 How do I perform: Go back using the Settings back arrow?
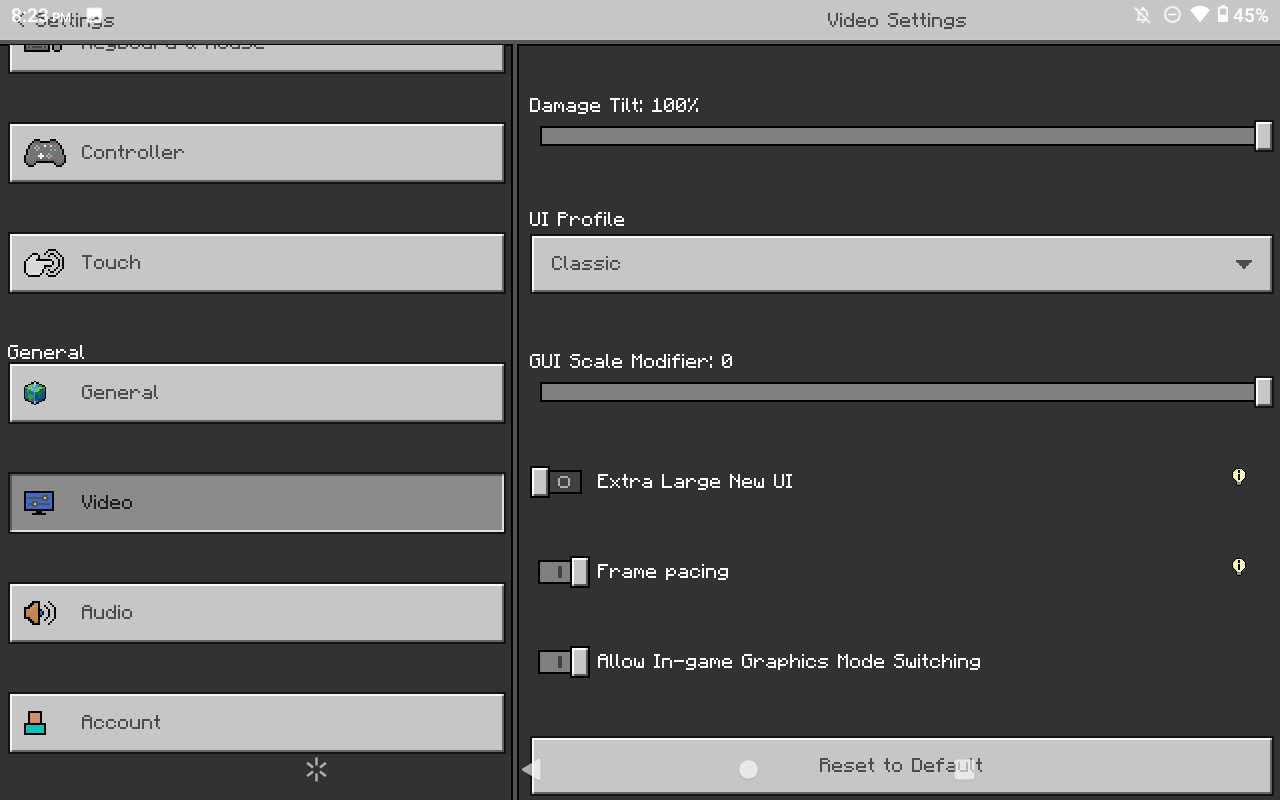pos(19,20)
